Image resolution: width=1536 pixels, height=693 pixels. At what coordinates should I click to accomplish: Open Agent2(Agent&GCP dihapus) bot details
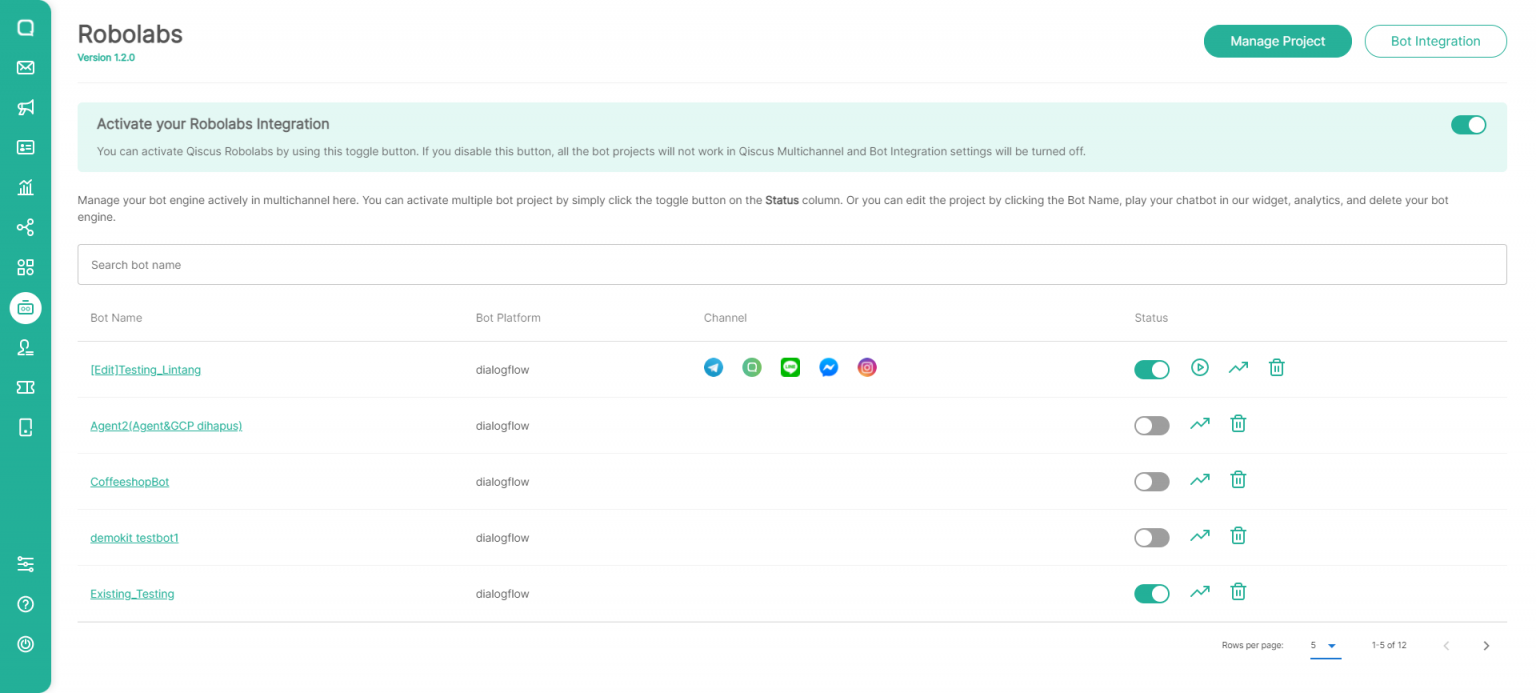pyautogui.click(x=166, y=425)
